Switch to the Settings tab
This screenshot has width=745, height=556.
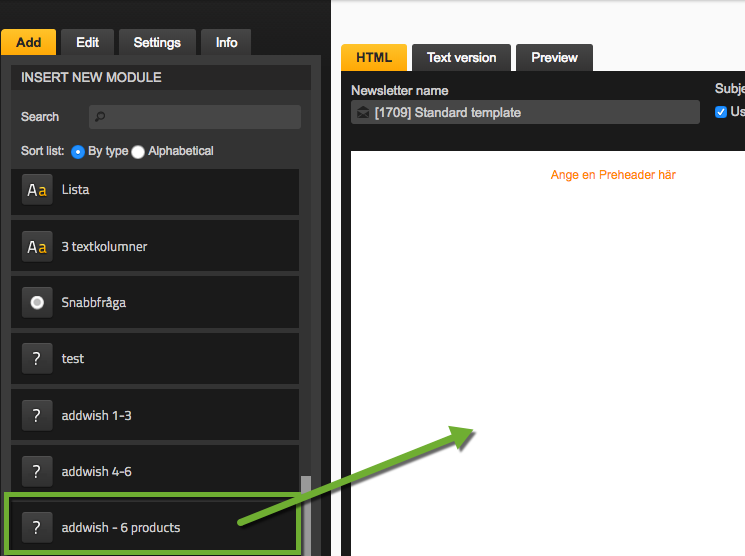(157, 42)
